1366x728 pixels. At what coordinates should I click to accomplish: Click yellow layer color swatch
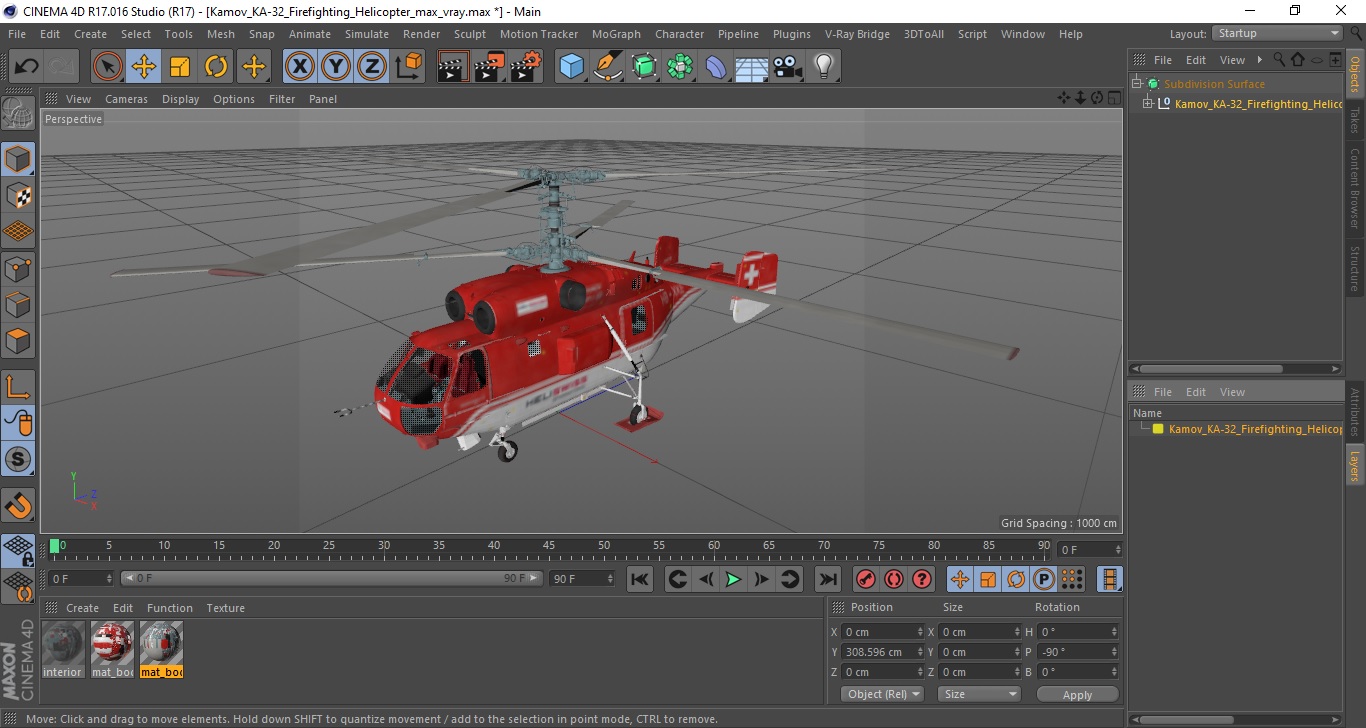pos(1158,429)
